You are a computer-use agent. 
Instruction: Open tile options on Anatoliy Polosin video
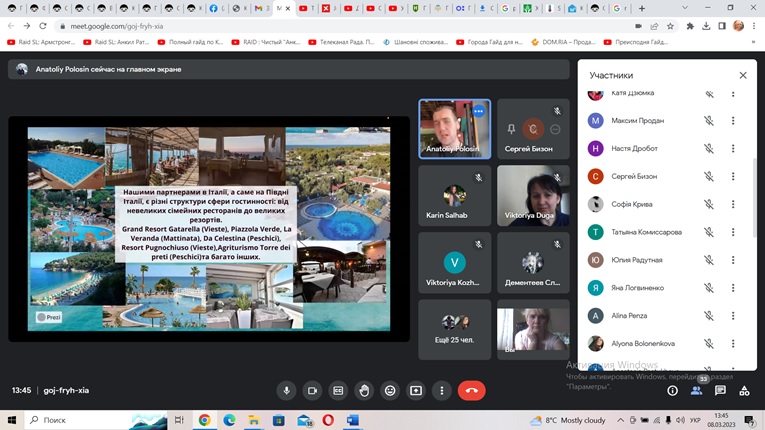pos(479,111)
